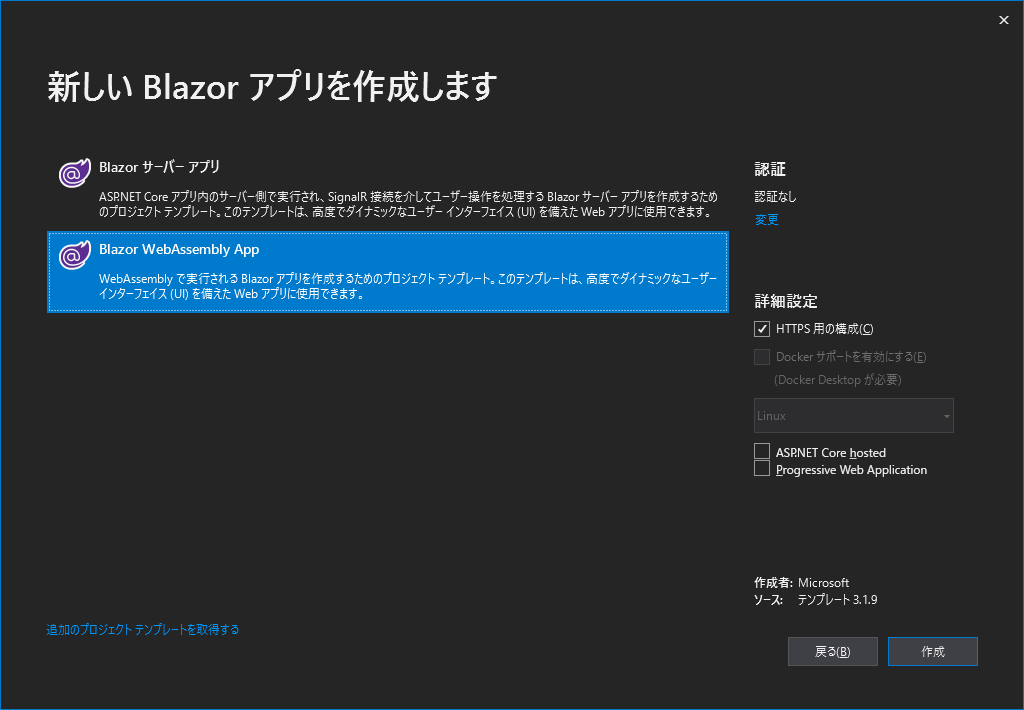Select the Blazor WebAssembly App template title
This screenshot has width=1024, height=710.
pos(179,250)
